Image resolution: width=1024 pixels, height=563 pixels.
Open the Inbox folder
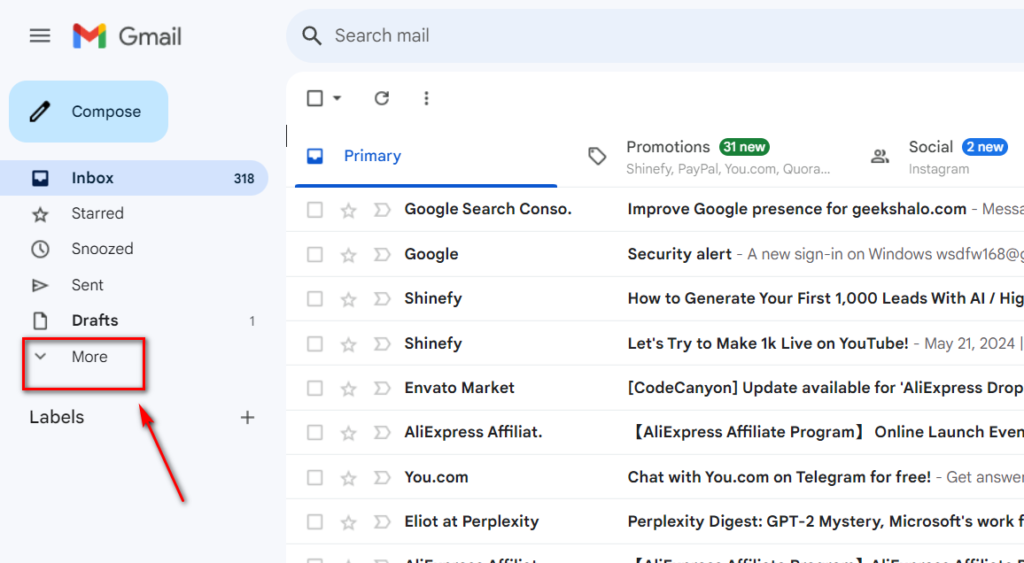[x=134, y=178]
